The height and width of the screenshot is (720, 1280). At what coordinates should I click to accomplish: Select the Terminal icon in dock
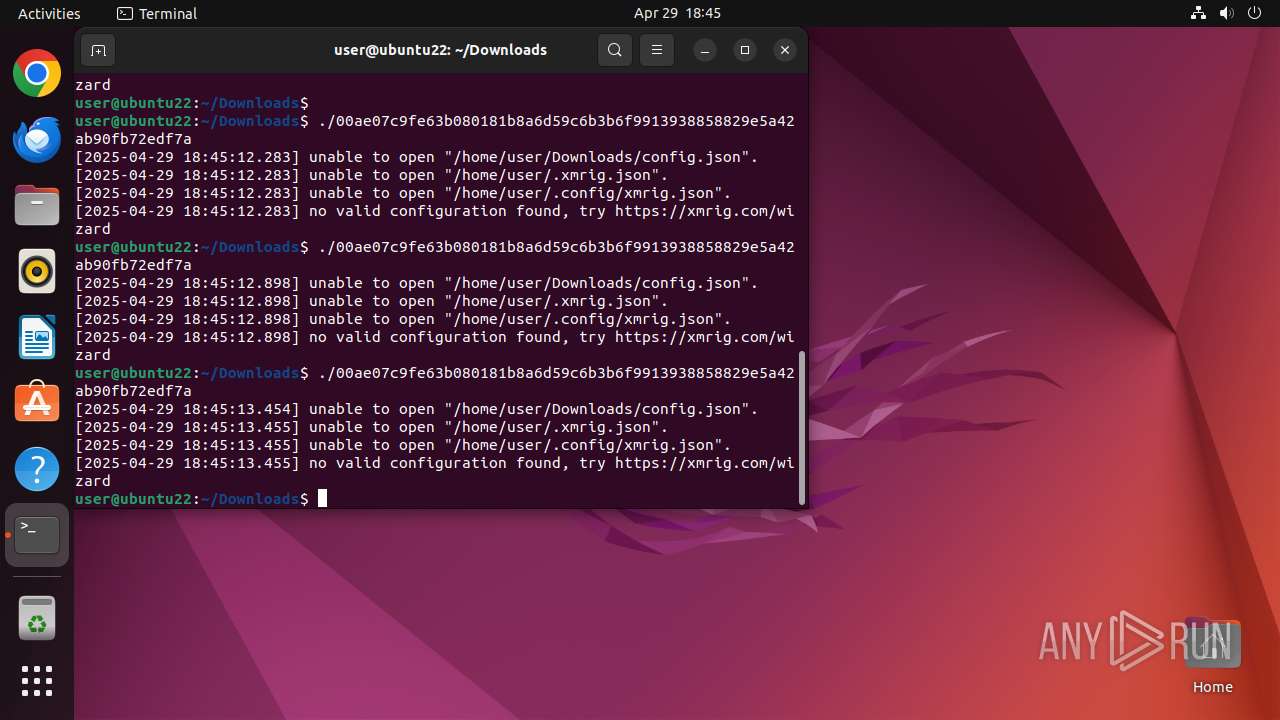[x=37, y=535]
